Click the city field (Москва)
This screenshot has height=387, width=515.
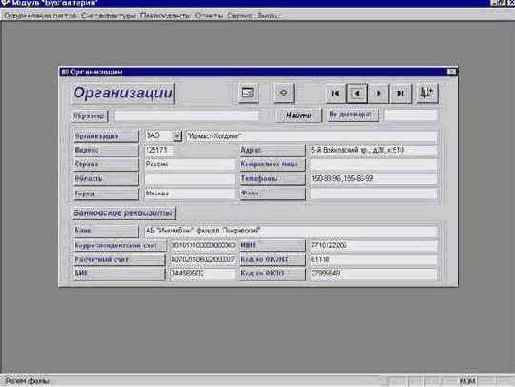[189, 194]
